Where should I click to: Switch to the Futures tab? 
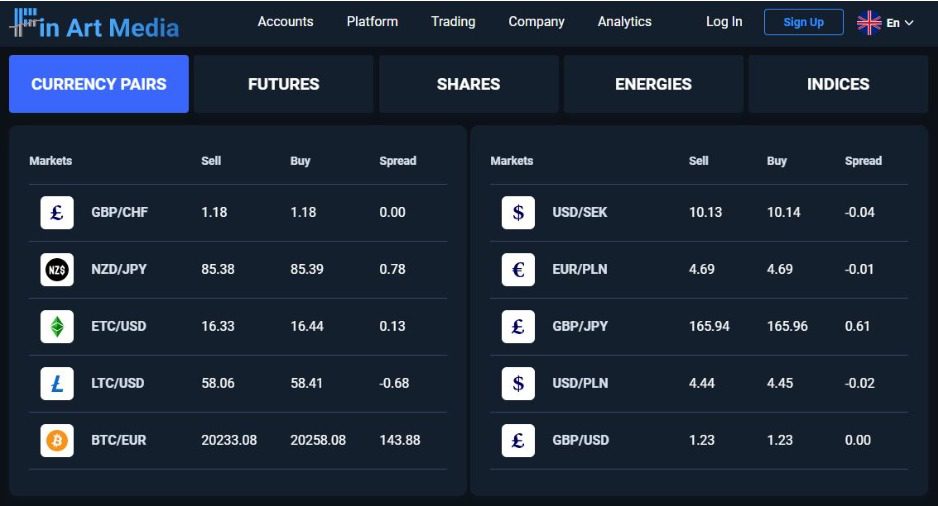pos(283,84)
